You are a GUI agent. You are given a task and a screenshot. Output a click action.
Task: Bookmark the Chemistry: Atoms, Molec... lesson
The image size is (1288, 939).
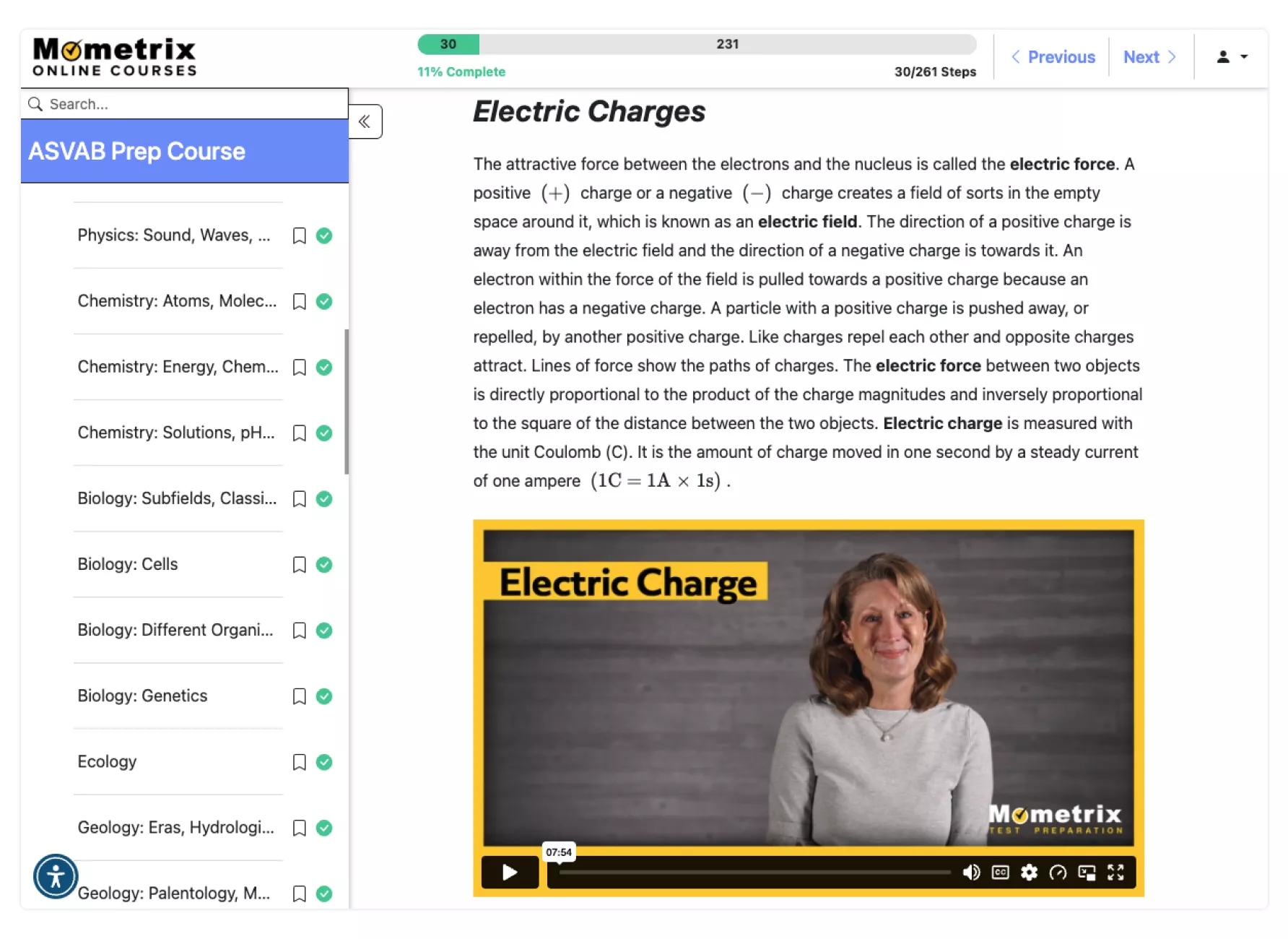[299, 301]
